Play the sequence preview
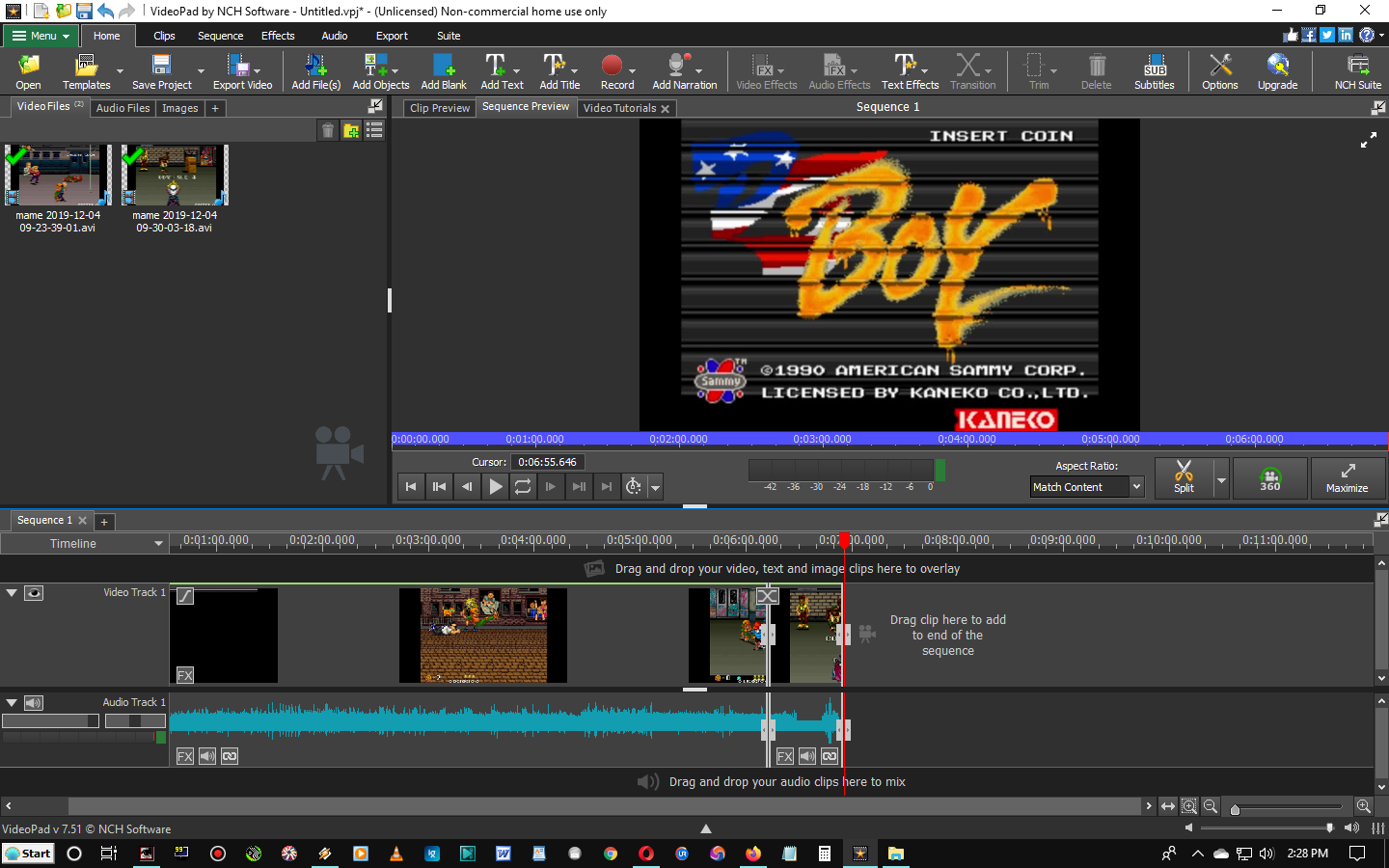1389x868 pixels. 495,487
